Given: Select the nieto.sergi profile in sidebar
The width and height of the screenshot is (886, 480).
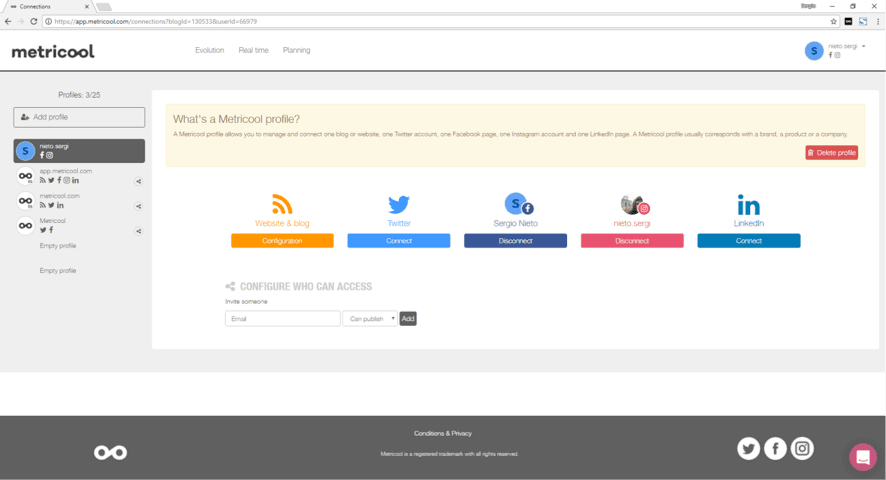Looking at the screenshot, I should (79, 151).
